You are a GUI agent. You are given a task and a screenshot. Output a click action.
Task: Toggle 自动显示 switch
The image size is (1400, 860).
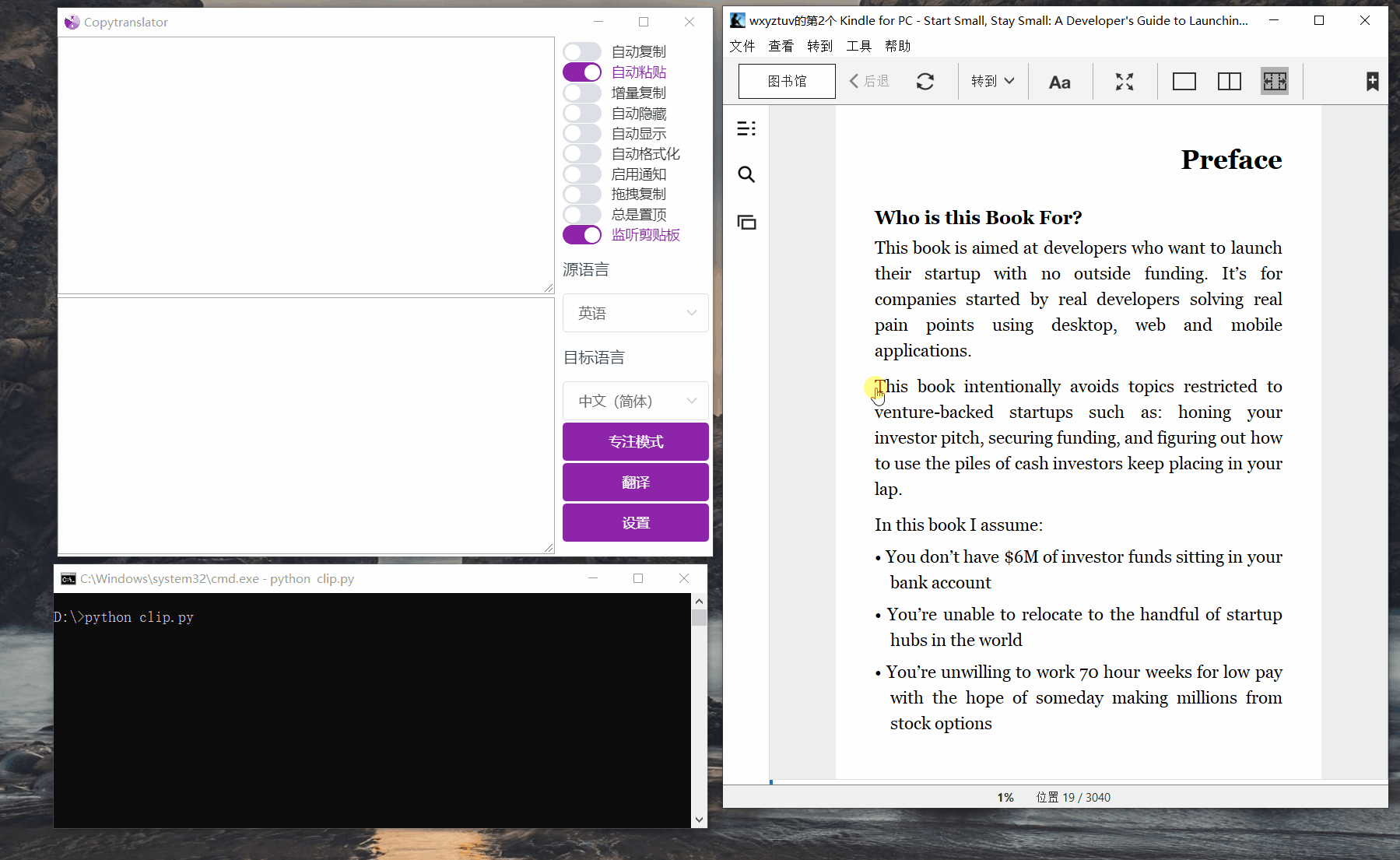click(x=582, y=134)
